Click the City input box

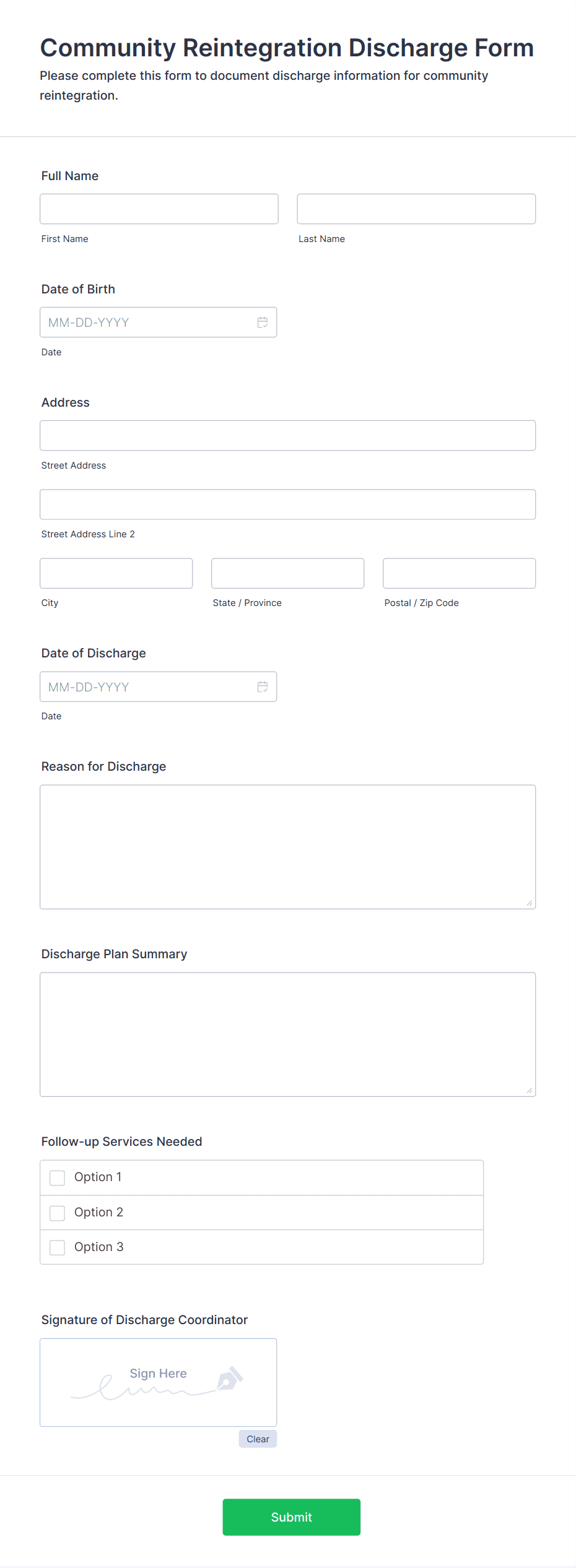[116, 573]
